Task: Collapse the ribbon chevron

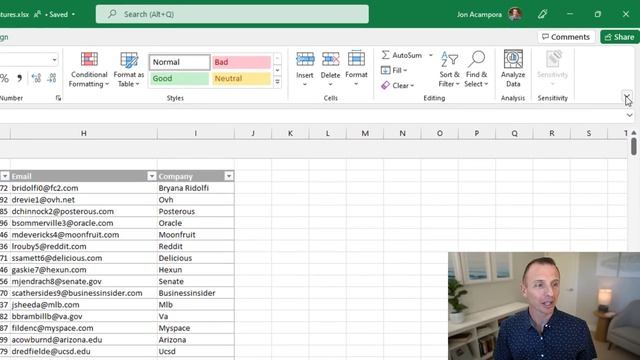Action: [x=627, y=97]
